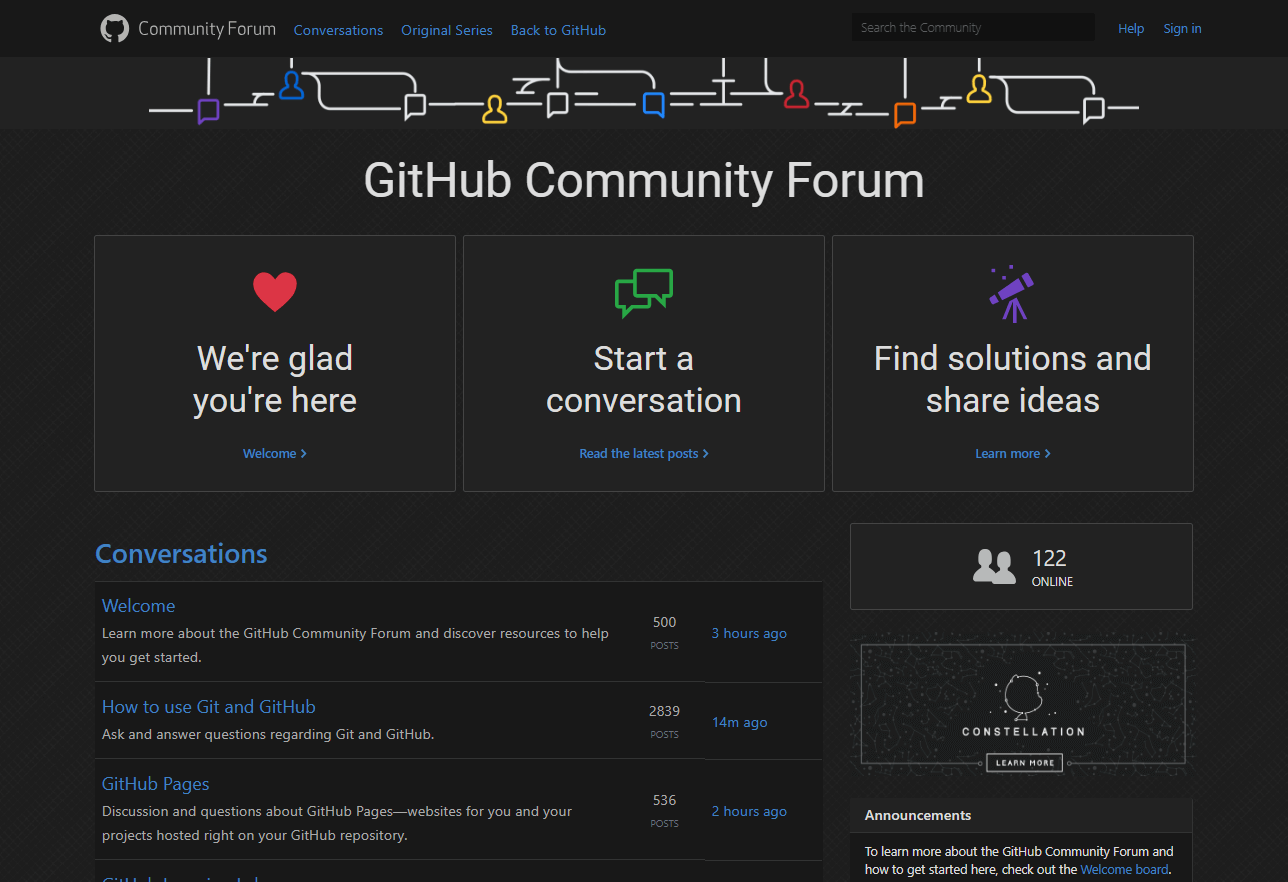The width and height of the screenshot is (1288, 882).
Task: Click the GitHub Community Forum main title
Action: (x=644, y=181)
